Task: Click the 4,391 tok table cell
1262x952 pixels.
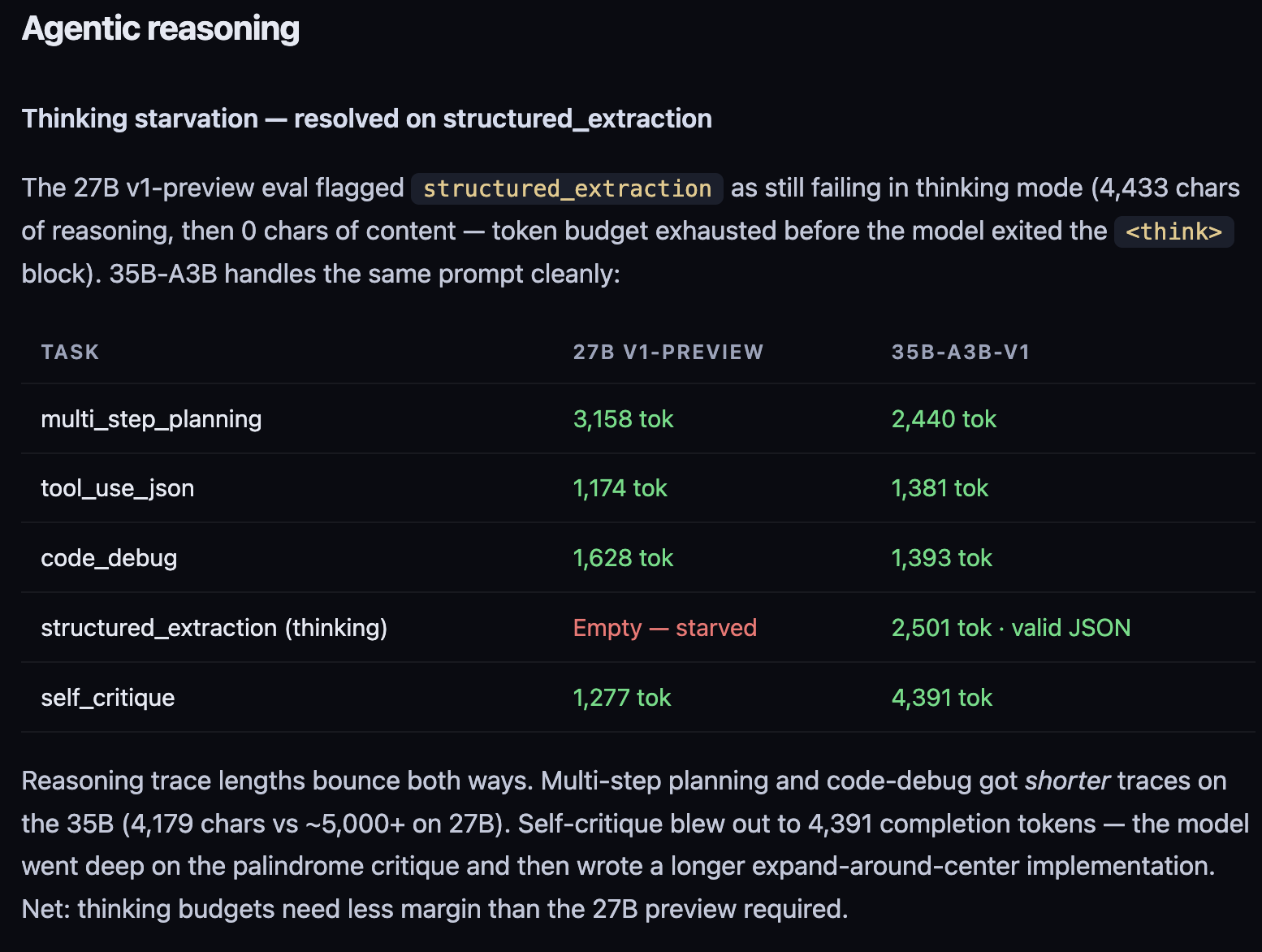Action: pyautogui.click(x=942, y=698)
